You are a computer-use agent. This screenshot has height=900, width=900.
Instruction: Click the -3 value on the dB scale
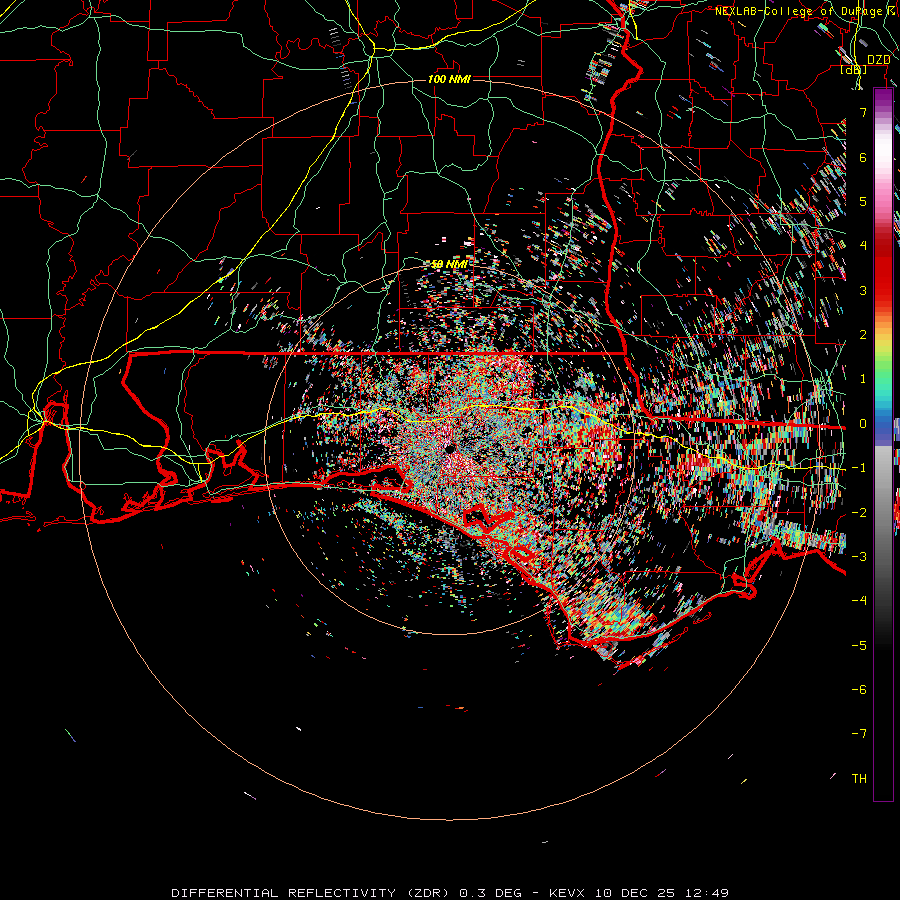[x=859, y=557]
